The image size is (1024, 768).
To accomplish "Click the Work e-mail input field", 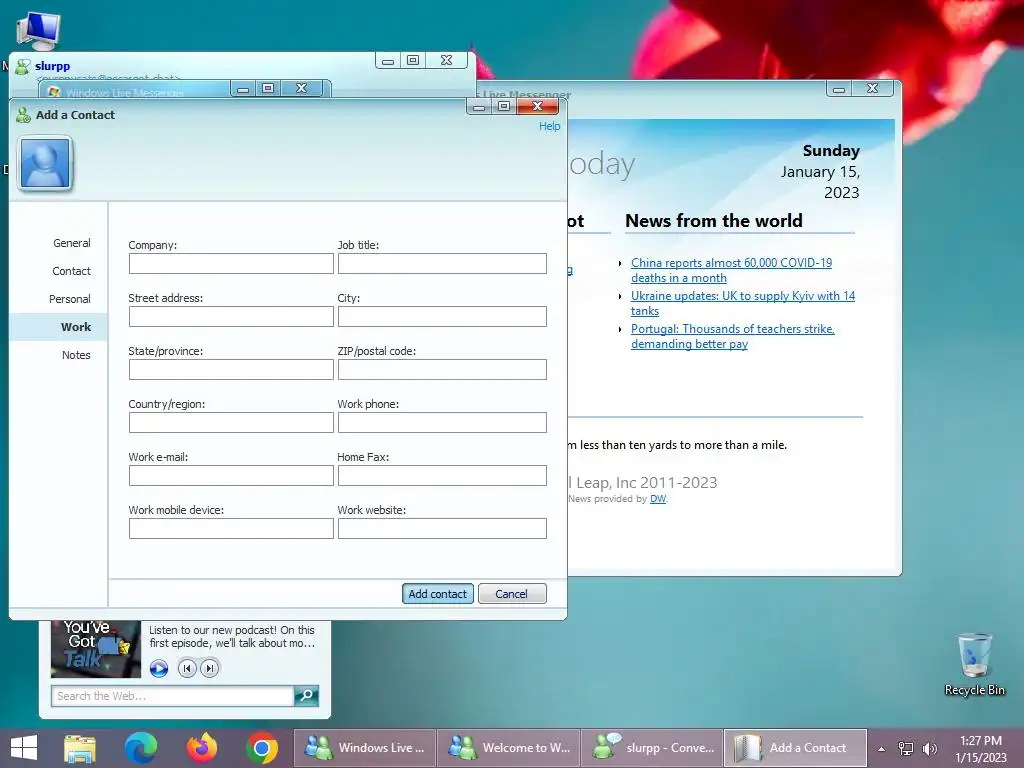I will coord(231,475).
